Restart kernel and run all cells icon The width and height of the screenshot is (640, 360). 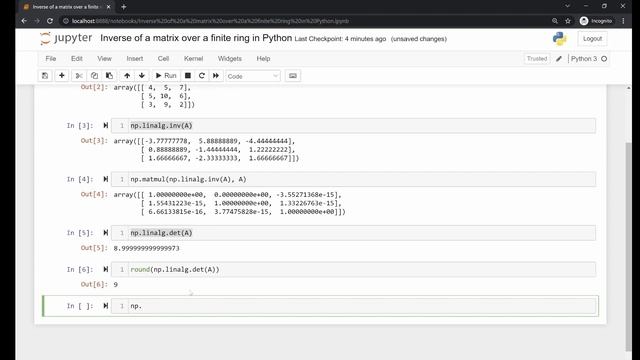216,76
